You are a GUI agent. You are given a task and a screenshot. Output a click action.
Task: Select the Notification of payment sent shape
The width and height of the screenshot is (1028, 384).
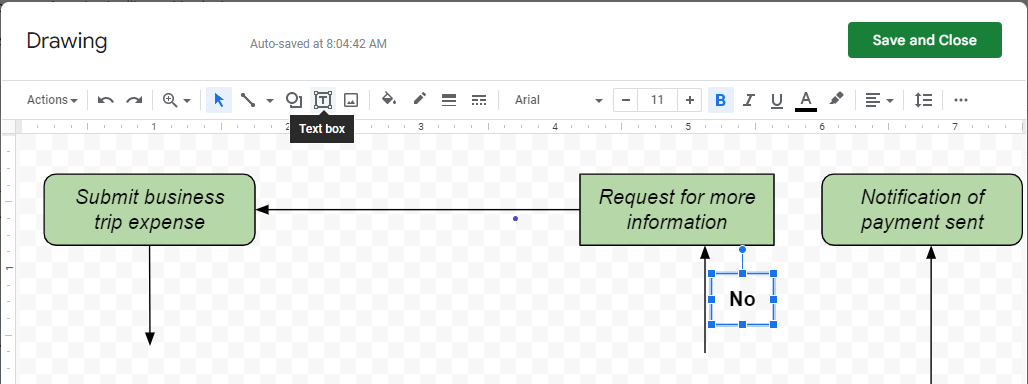(x=922, y=210)
